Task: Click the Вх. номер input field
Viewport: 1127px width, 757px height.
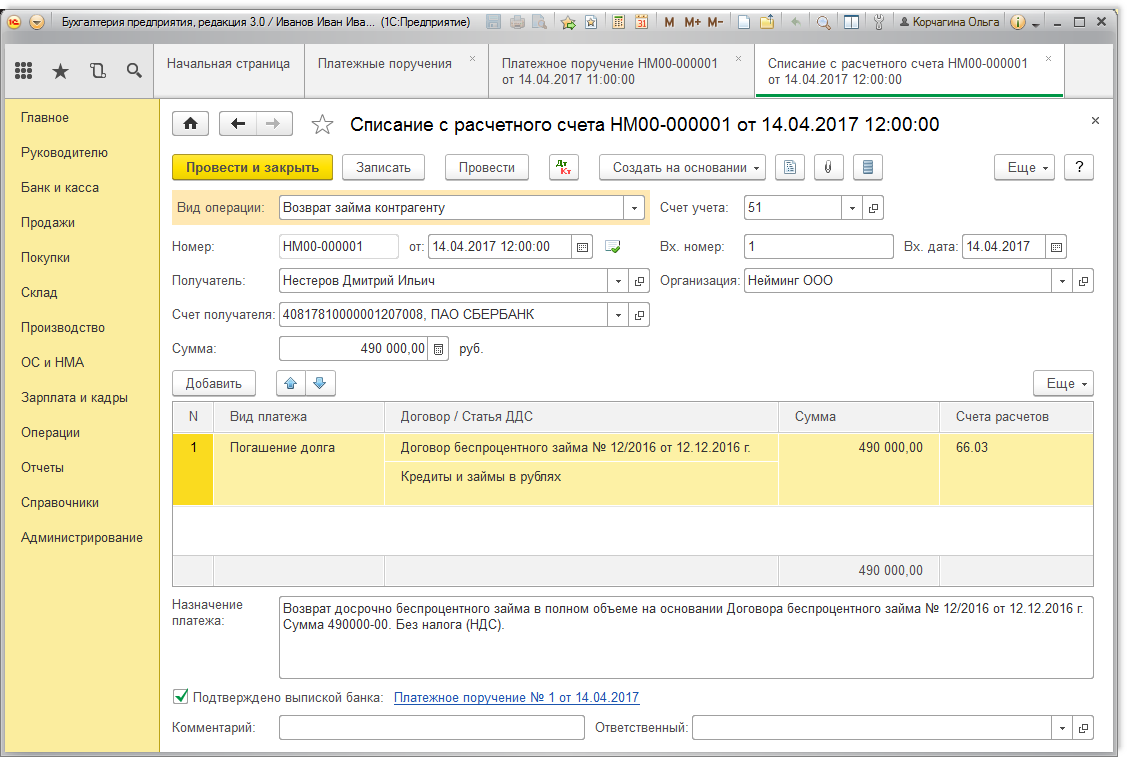Action: pos(819,247)
